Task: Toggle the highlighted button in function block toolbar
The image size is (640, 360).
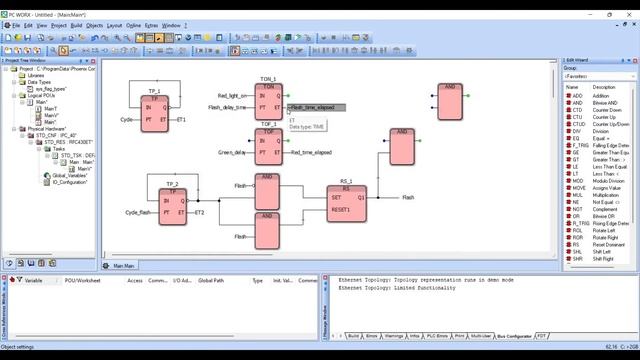Action: coord(235,51)
